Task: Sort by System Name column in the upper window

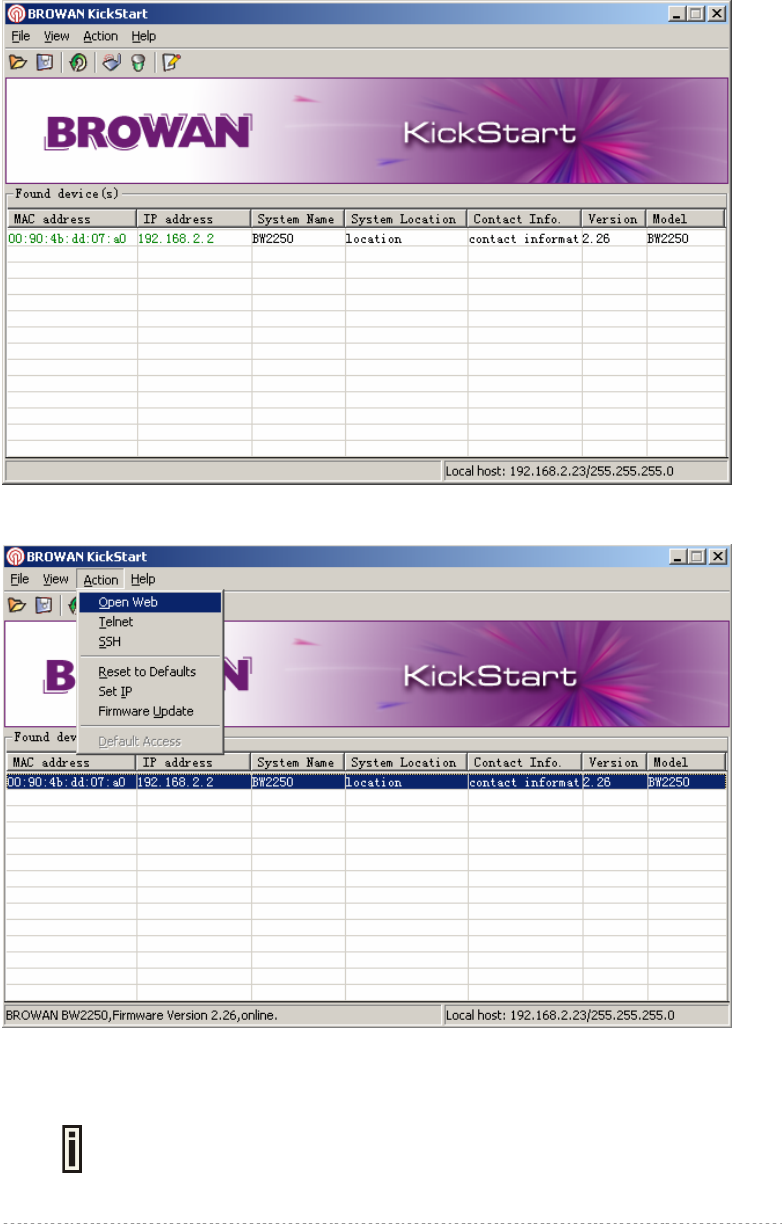Action: pyautogui.click(x=298, y=219)
